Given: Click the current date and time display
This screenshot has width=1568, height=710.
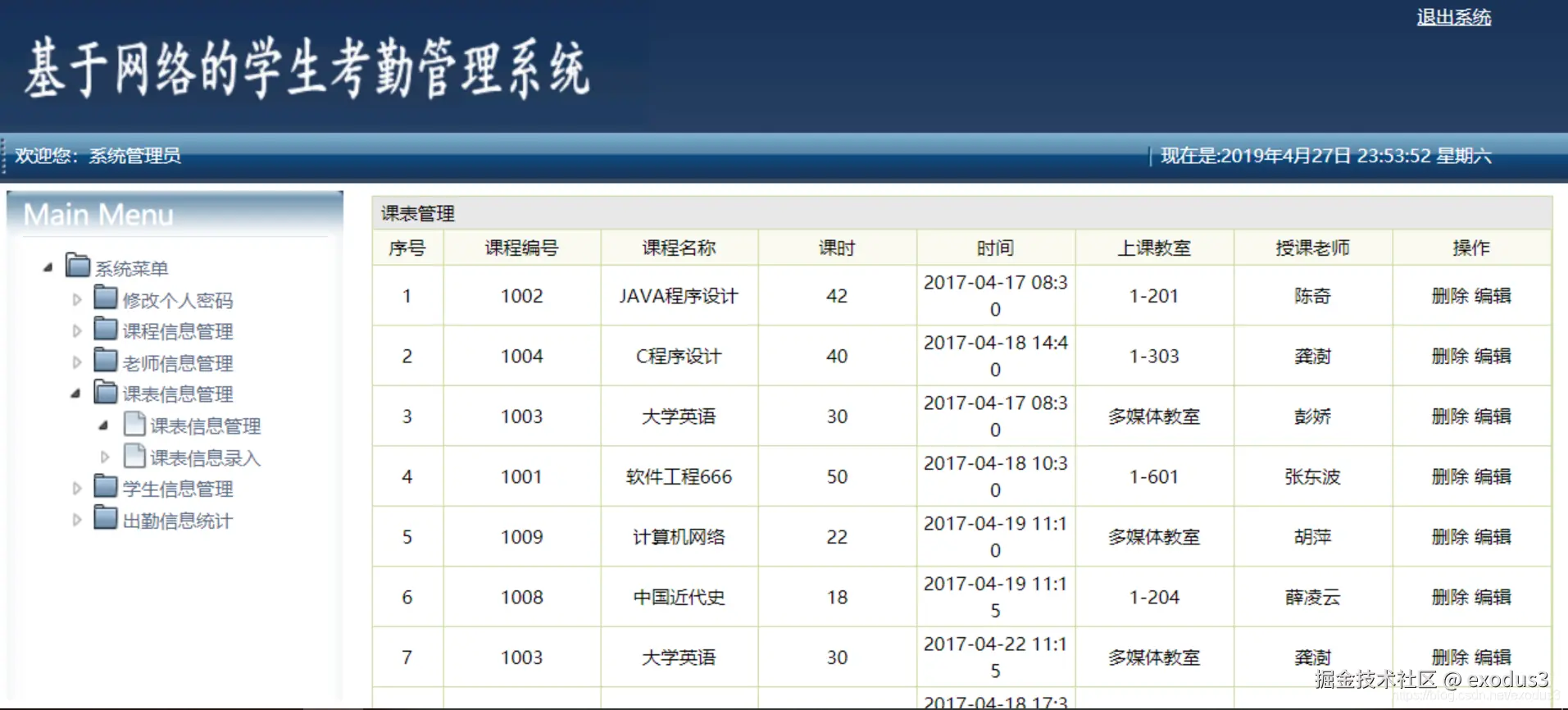Looking at the screenshot, I should [1325, 156].
